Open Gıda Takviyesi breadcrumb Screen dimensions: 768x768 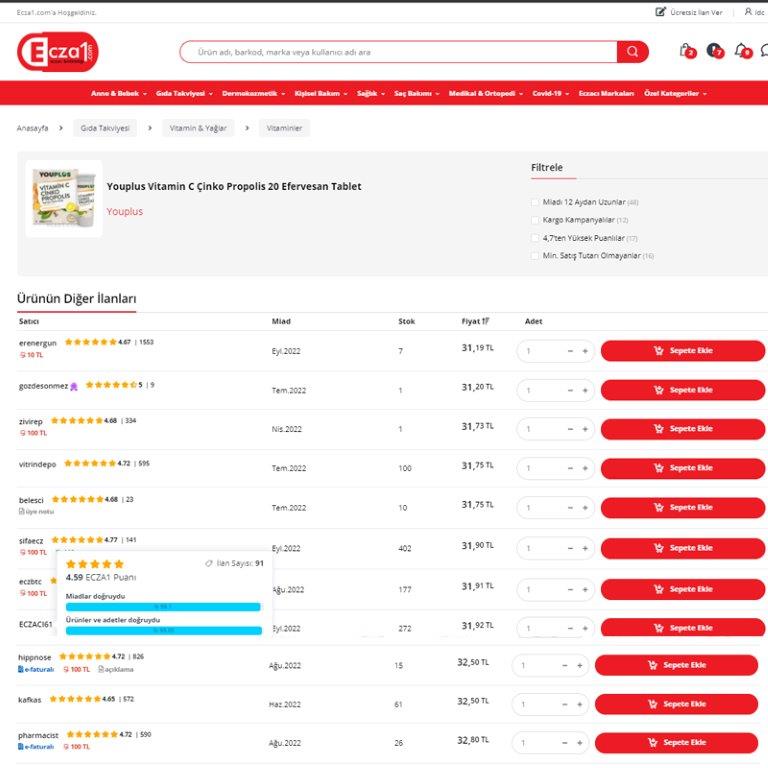[105, 128]
